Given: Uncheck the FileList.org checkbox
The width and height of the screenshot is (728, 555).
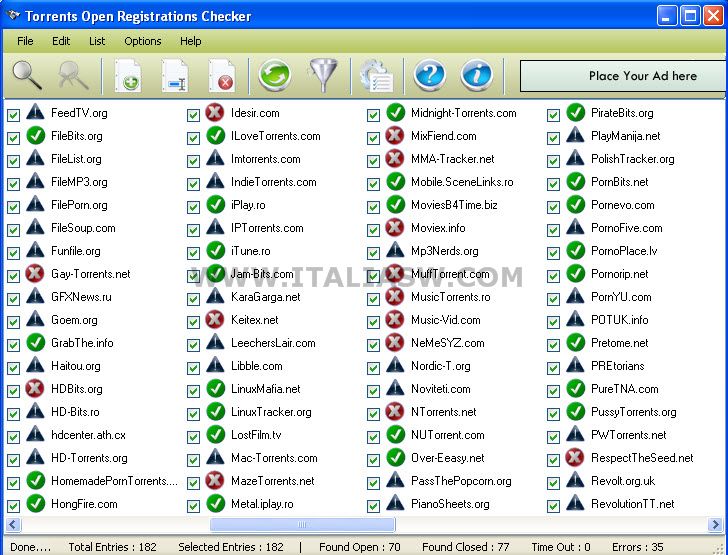Looking at the screenshot, I should pyautogui.click(x=13, y=161).
